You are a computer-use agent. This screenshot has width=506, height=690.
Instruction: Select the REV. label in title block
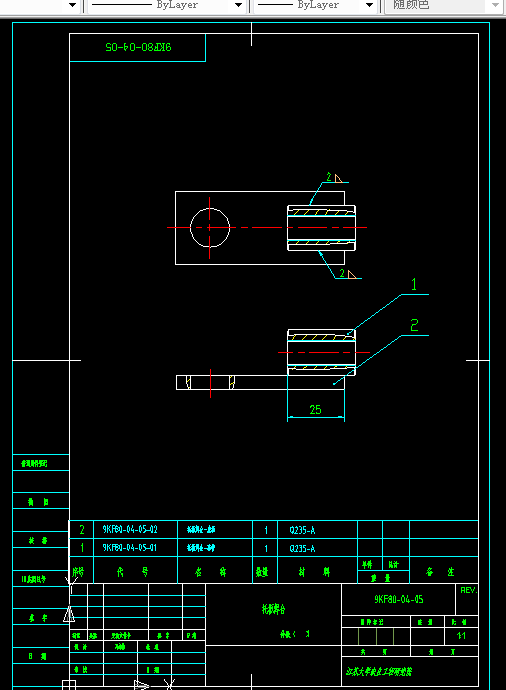click(469, 590)
